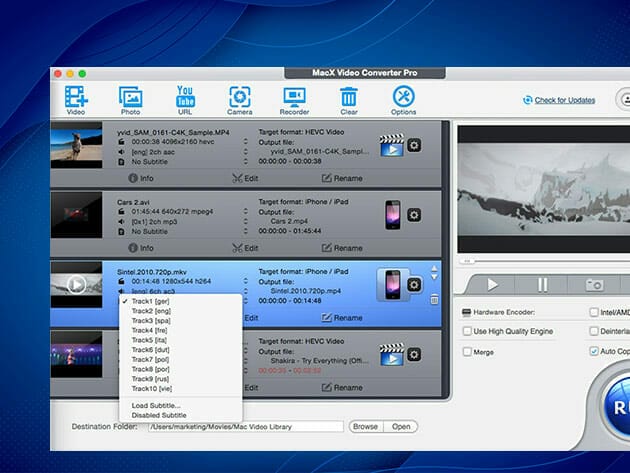Enable Use High Quality Engine checkbox
The width and height of the screenshot is (630, 473).
coord(467,331)
